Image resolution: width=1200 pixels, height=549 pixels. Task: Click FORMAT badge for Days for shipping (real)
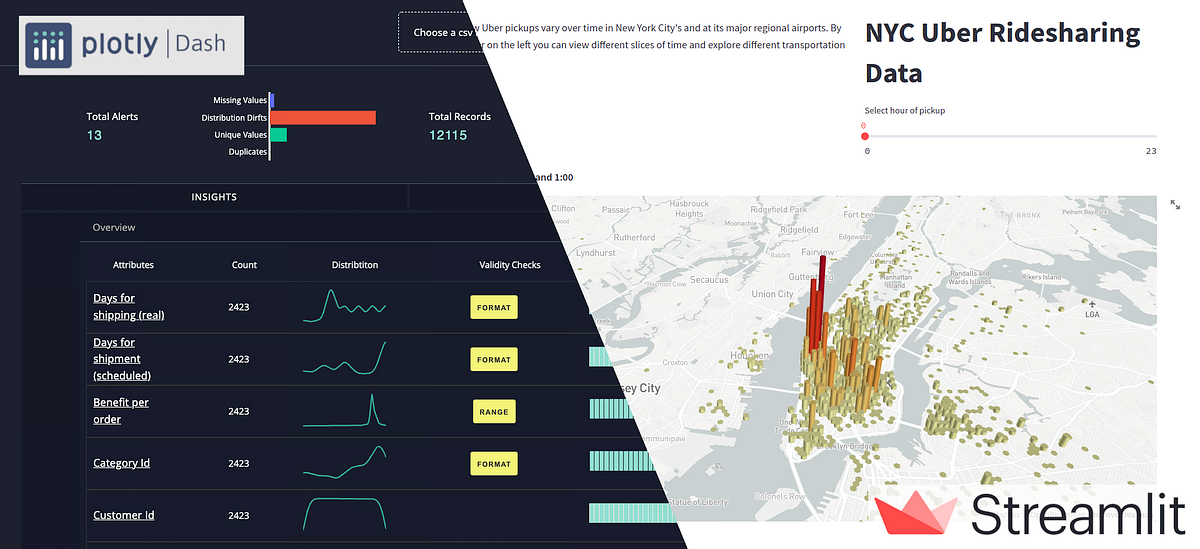(494, 307)
